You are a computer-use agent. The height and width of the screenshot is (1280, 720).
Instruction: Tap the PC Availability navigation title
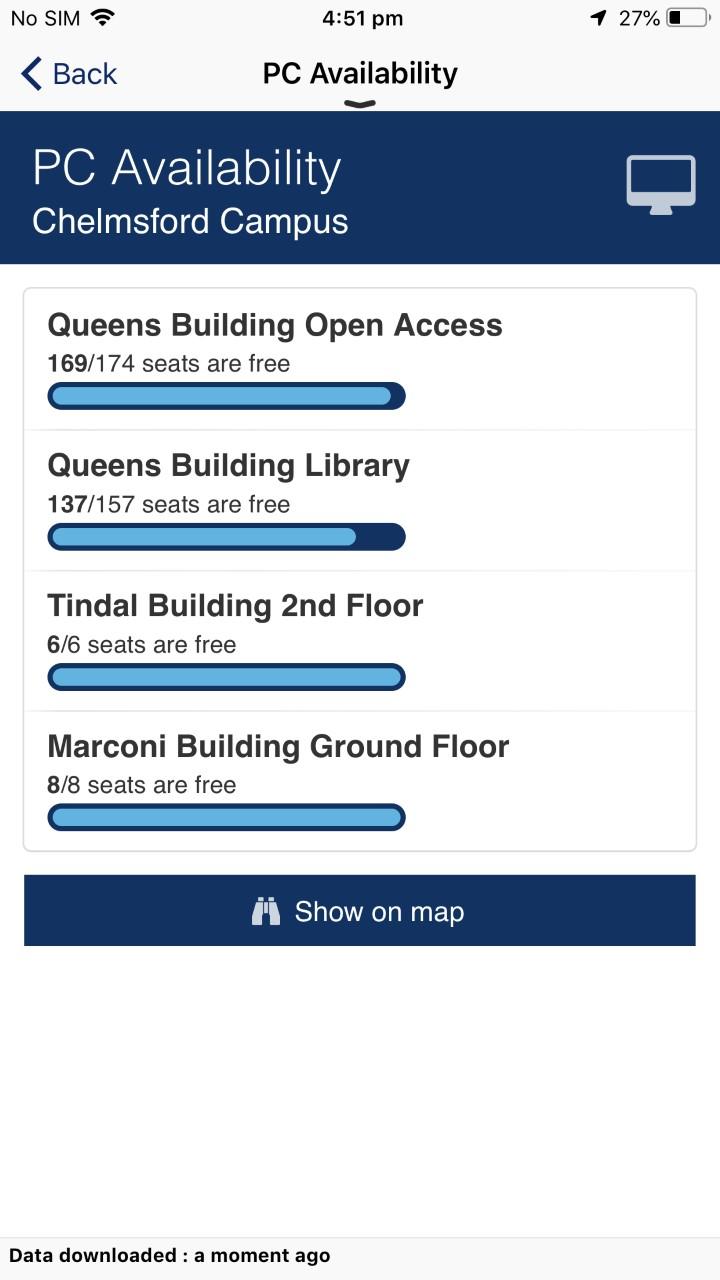[x=360, y=73]
